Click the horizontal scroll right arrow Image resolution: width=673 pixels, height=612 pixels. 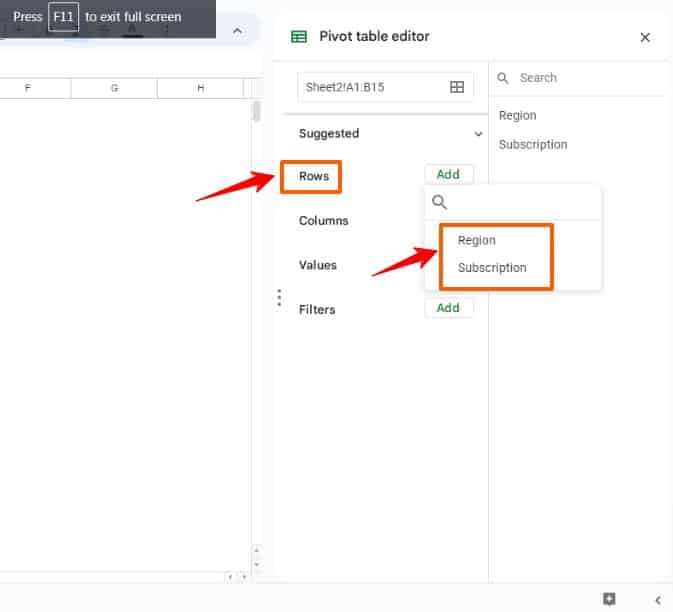pyautogui.click(x=244, y=577)
